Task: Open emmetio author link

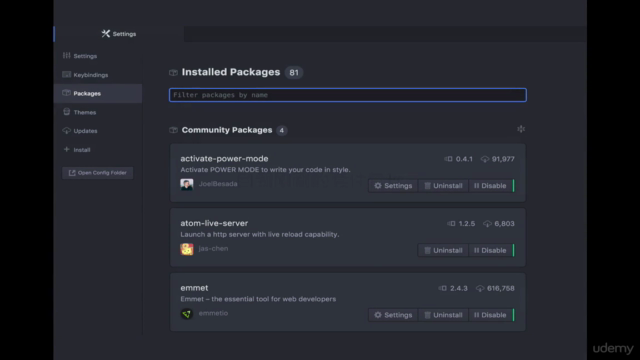Action: pos(213,313)
